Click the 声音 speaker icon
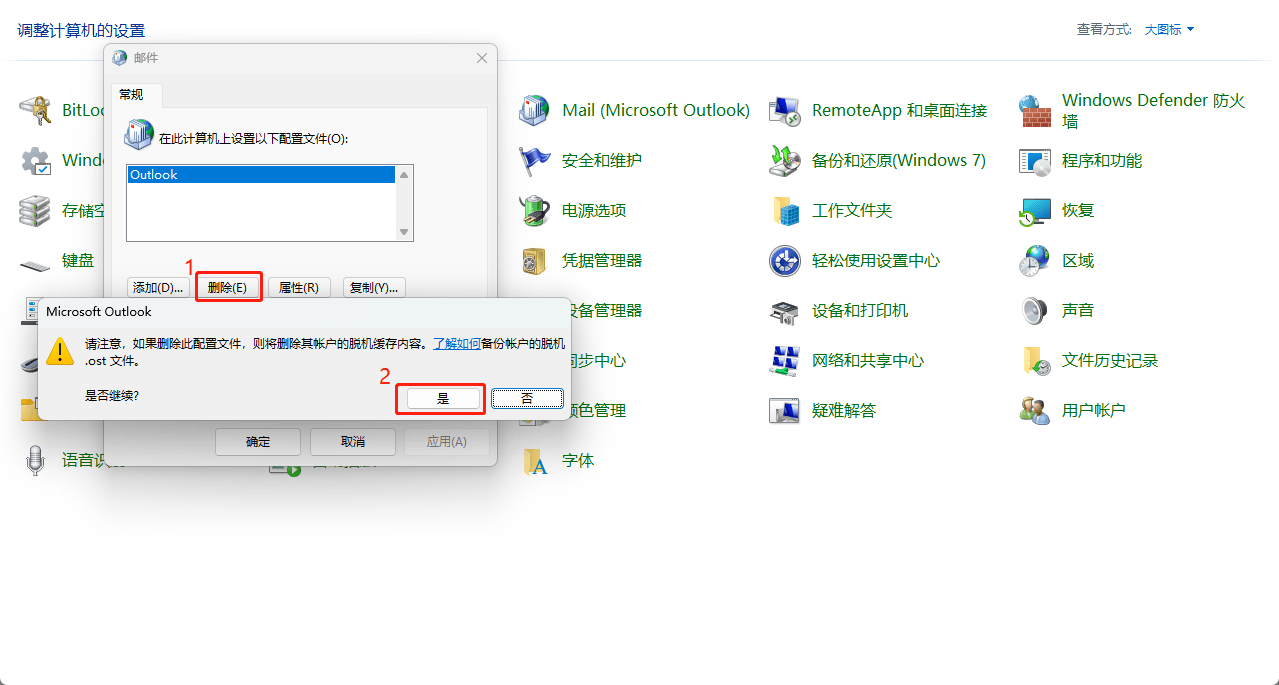Image resolution: width=1279 pixels, height=685 pixels. pyautogui.click(x=1035, y=311)
